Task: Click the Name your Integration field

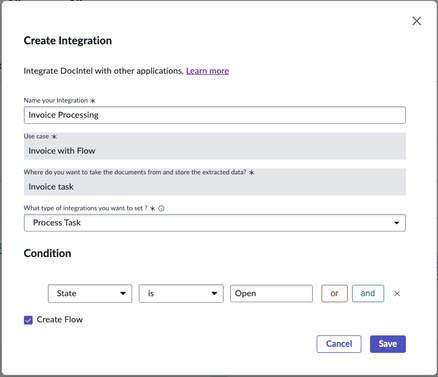Action: pyautogui.click(x=215, y=115)
